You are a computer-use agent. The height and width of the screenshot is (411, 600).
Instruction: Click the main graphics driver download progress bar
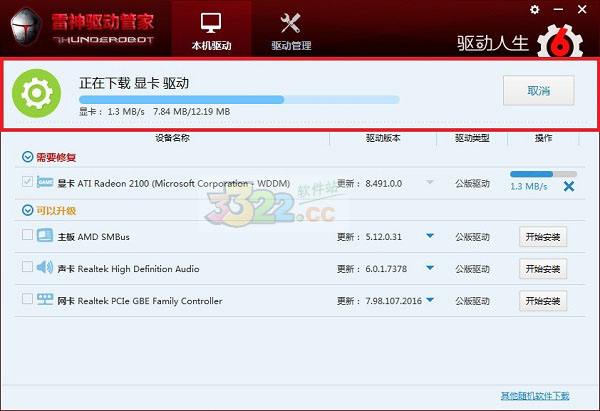[x=239, y=100]
